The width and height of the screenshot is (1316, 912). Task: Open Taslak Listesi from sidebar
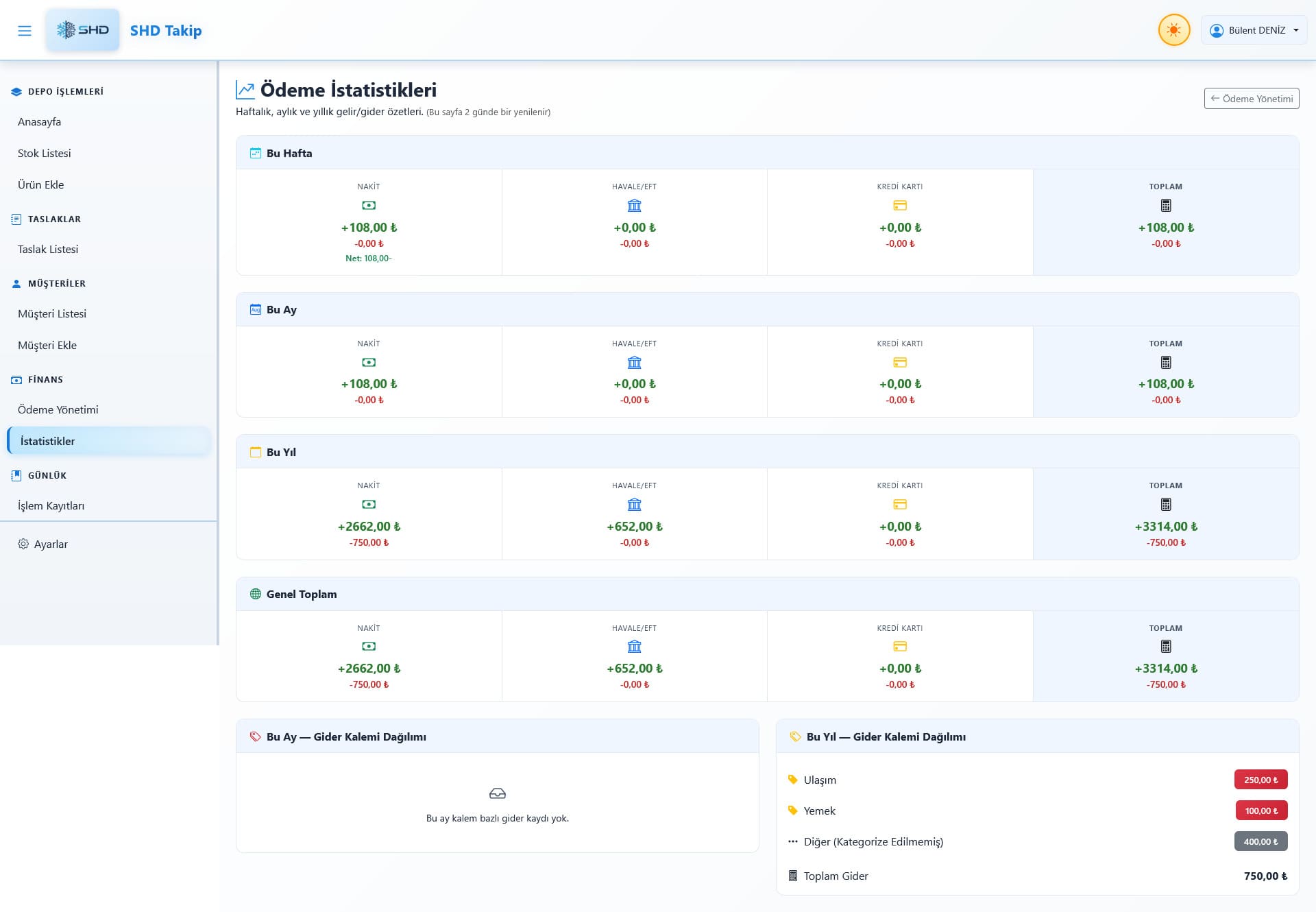pyautogui.click(x=48, y=250)
